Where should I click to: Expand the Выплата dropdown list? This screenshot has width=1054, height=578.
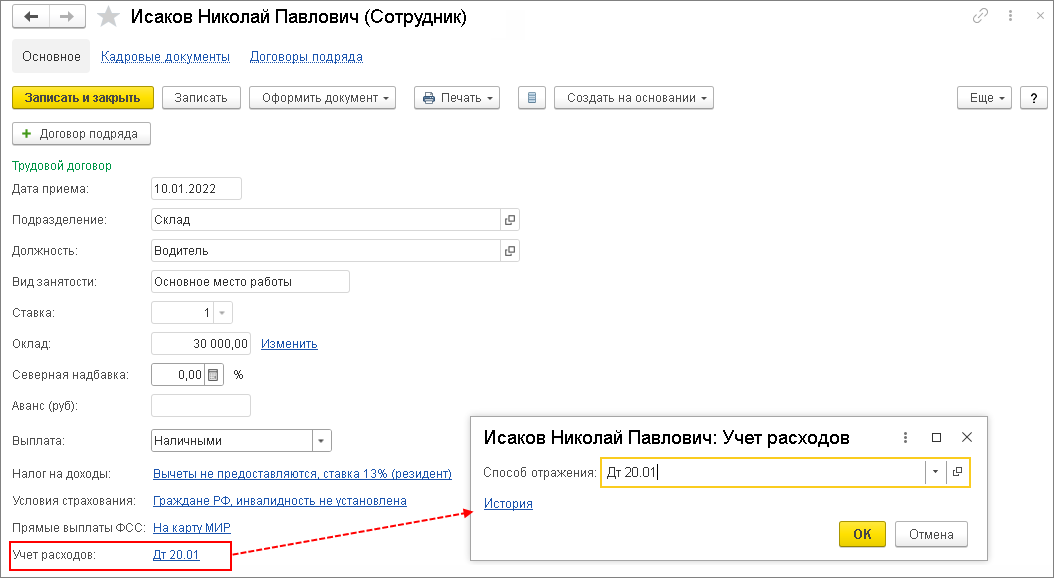click(320, 440)
